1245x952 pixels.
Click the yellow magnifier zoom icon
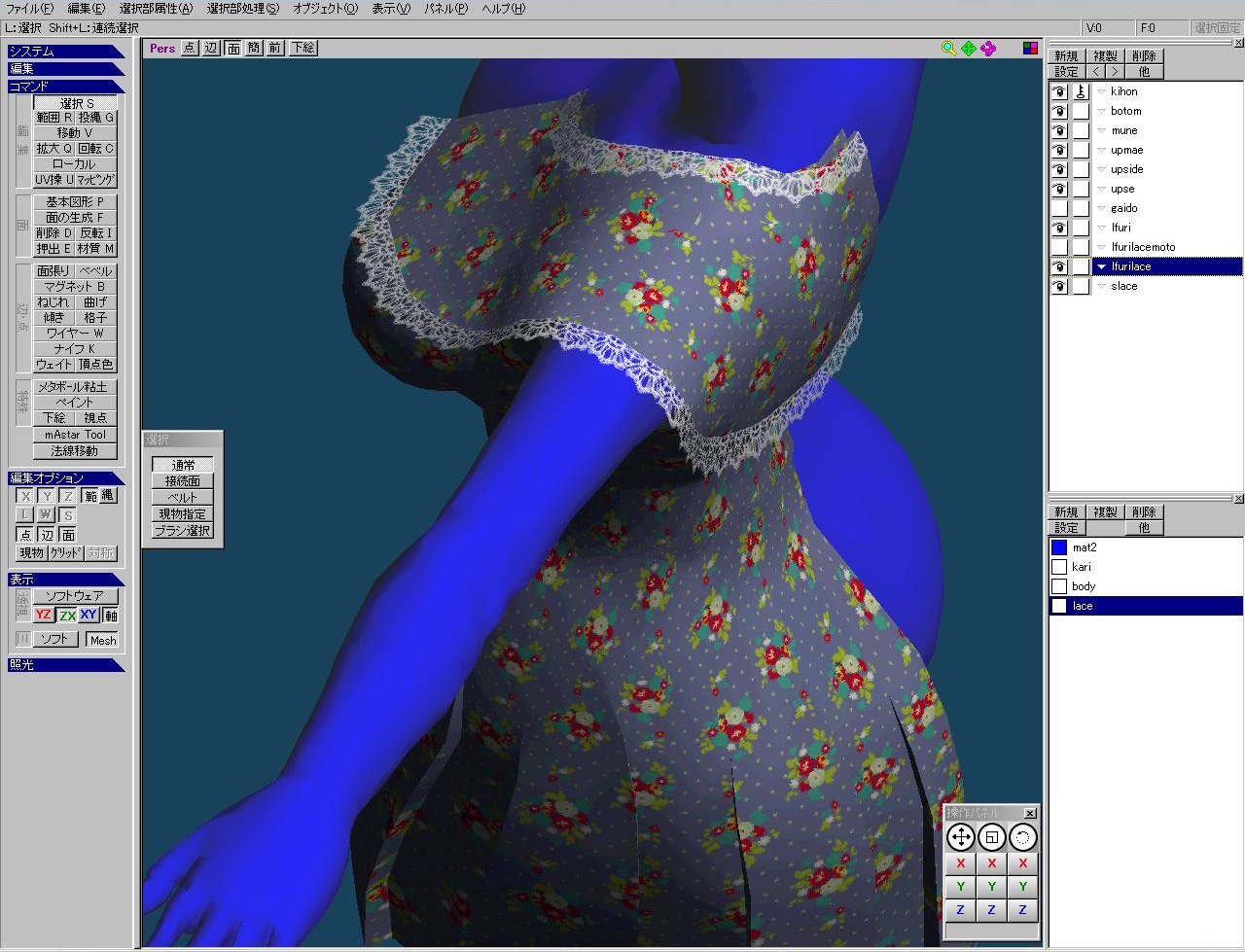pyautogui.click(x=948, y=49)
